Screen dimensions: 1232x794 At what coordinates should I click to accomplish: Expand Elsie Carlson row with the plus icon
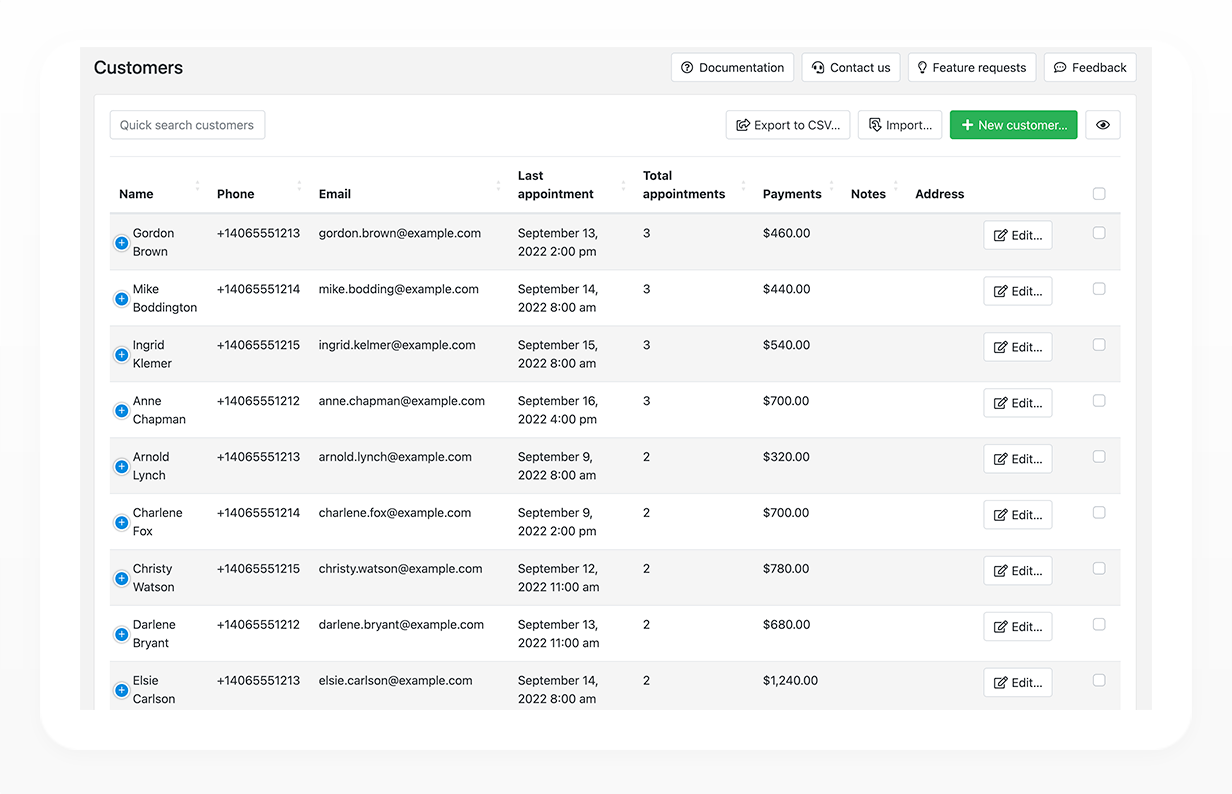point(121,691)
